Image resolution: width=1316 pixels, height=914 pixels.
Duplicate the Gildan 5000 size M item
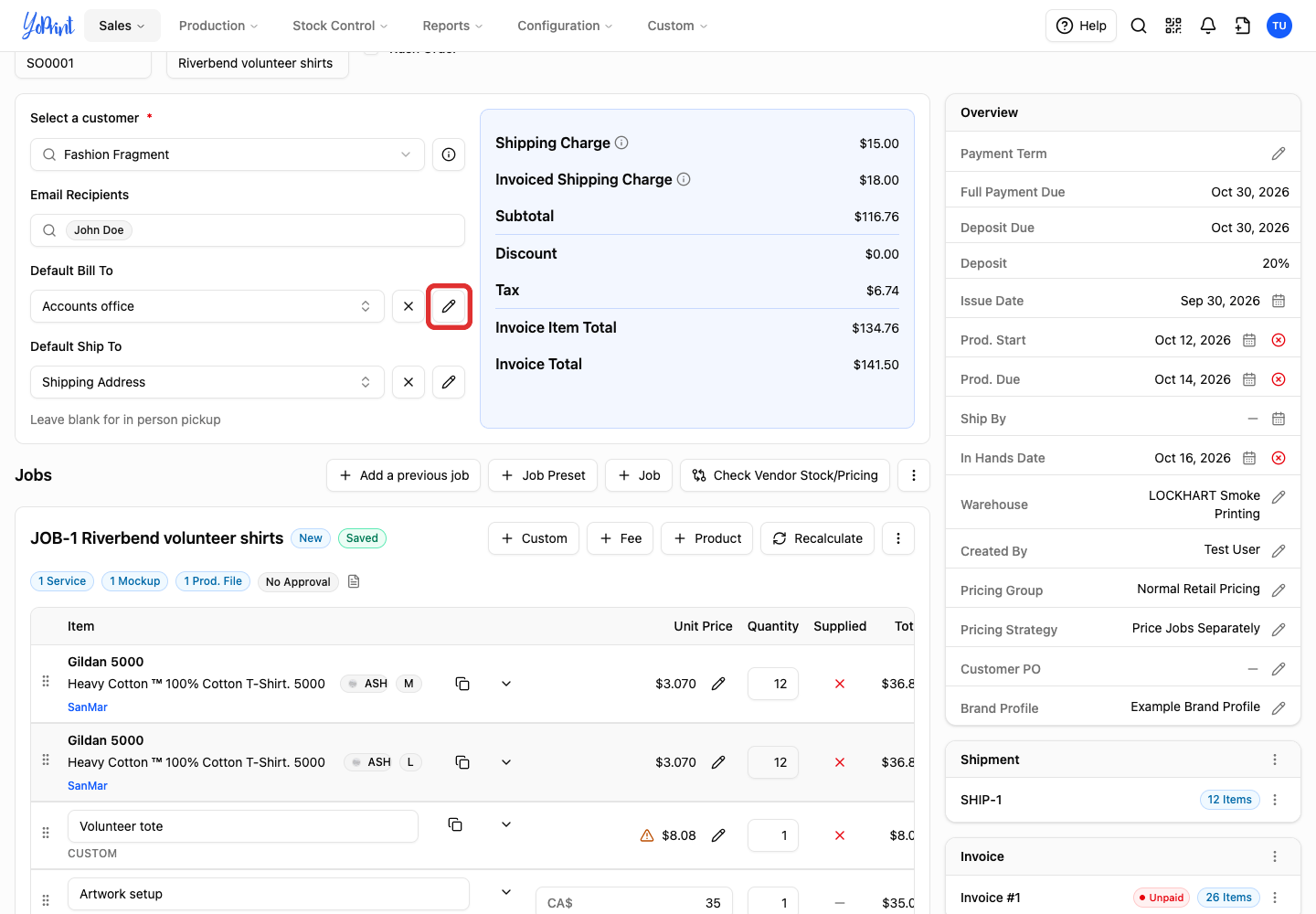click(462, 684)
